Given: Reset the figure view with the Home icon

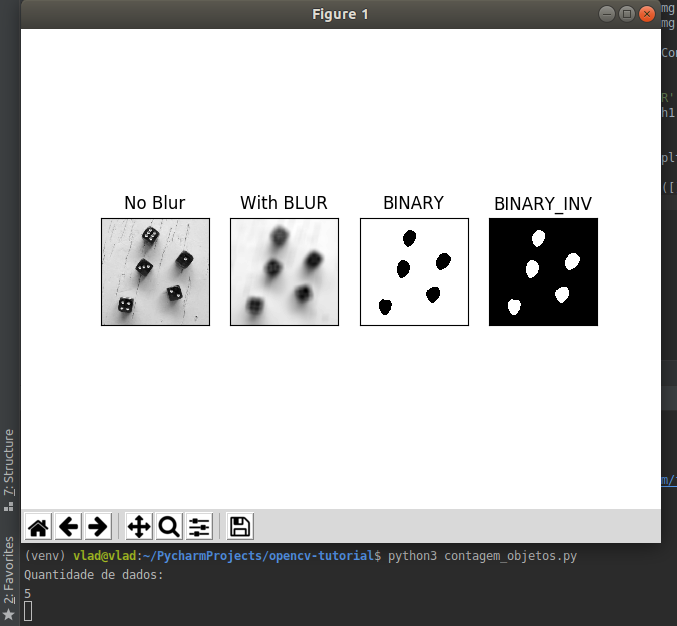Looking at the screenshot, I should [38, 527].
